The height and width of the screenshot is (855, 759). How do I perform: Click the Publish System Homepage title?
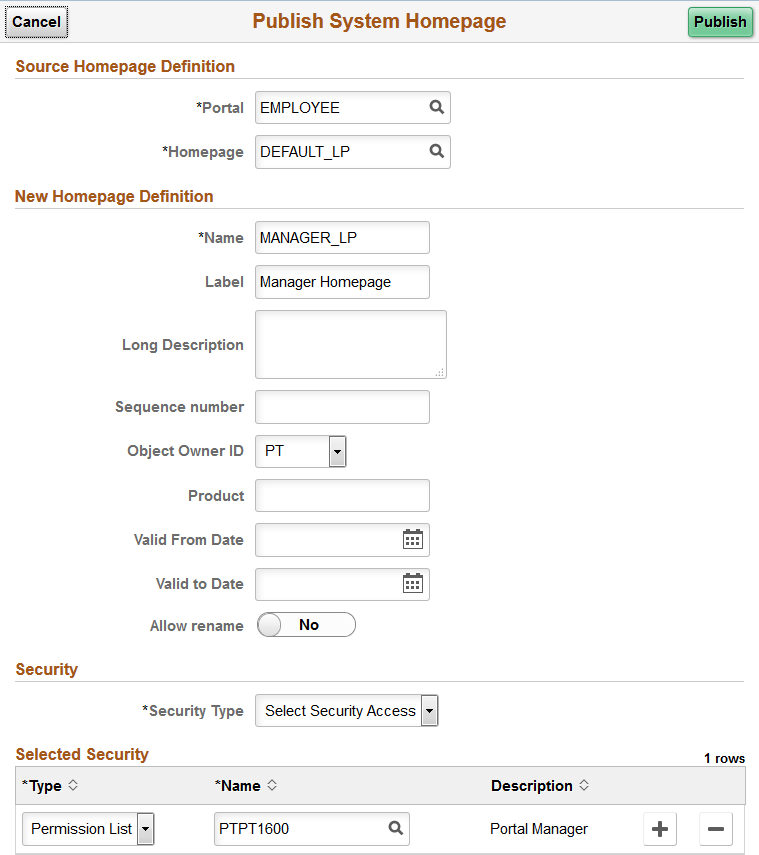point(380,21)
